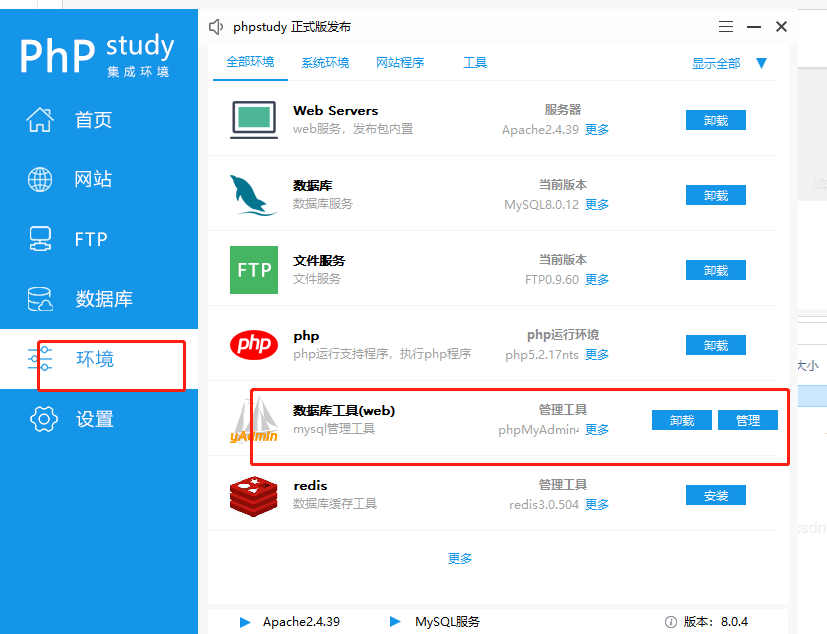Click 更多 link next to FTP0.9.60
Screen dimensions: 827x634
[597, 280]
